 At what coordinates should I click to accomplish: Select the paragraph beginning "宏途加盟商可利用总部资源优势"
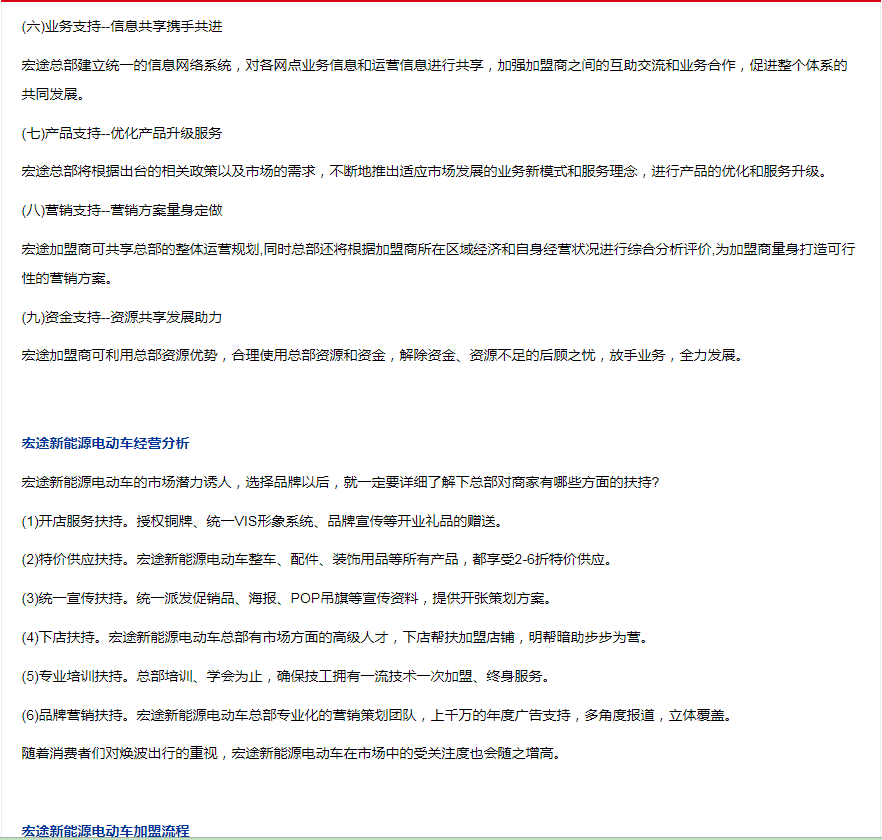click(x=384, y=356)
